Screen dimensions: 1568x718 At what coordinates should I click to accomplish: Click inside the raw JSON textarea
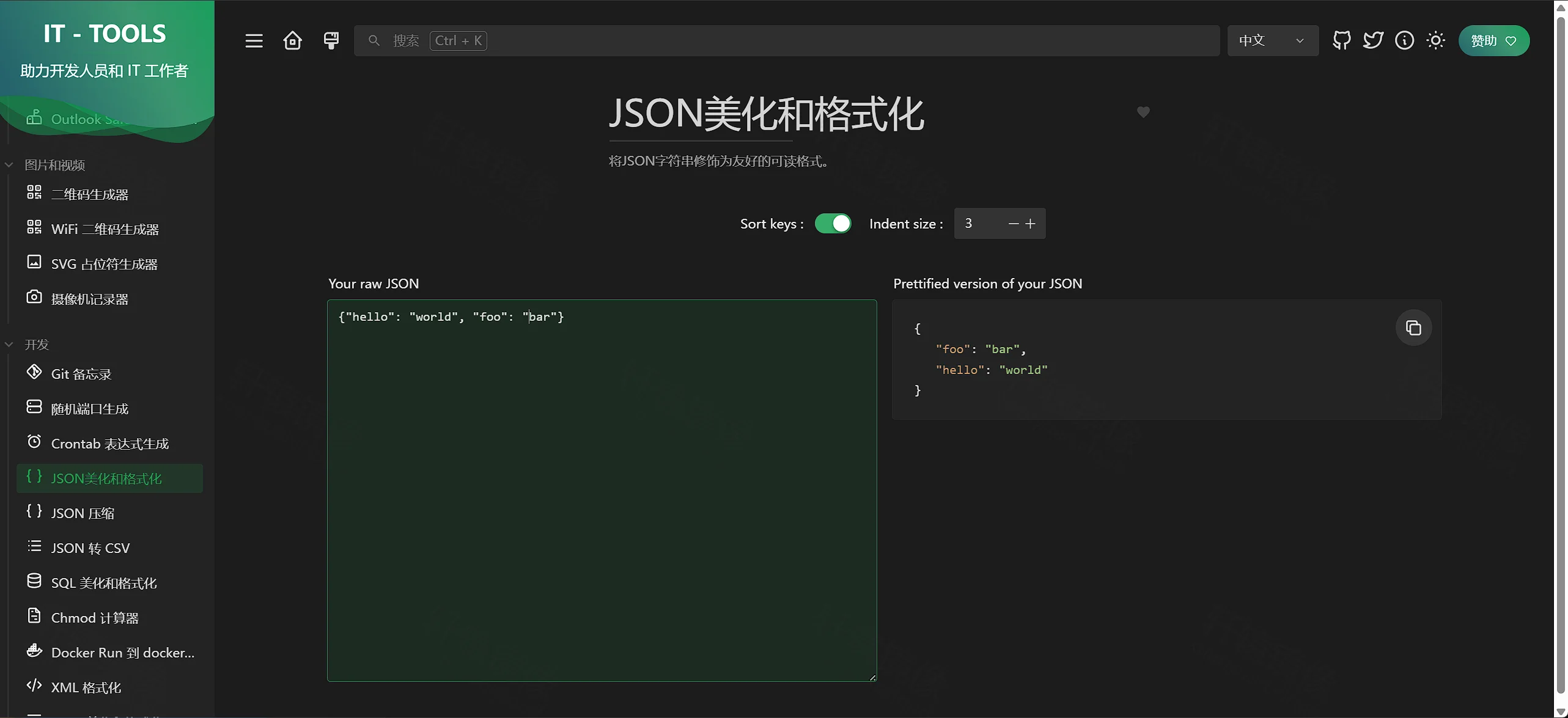tap(602, 490)
